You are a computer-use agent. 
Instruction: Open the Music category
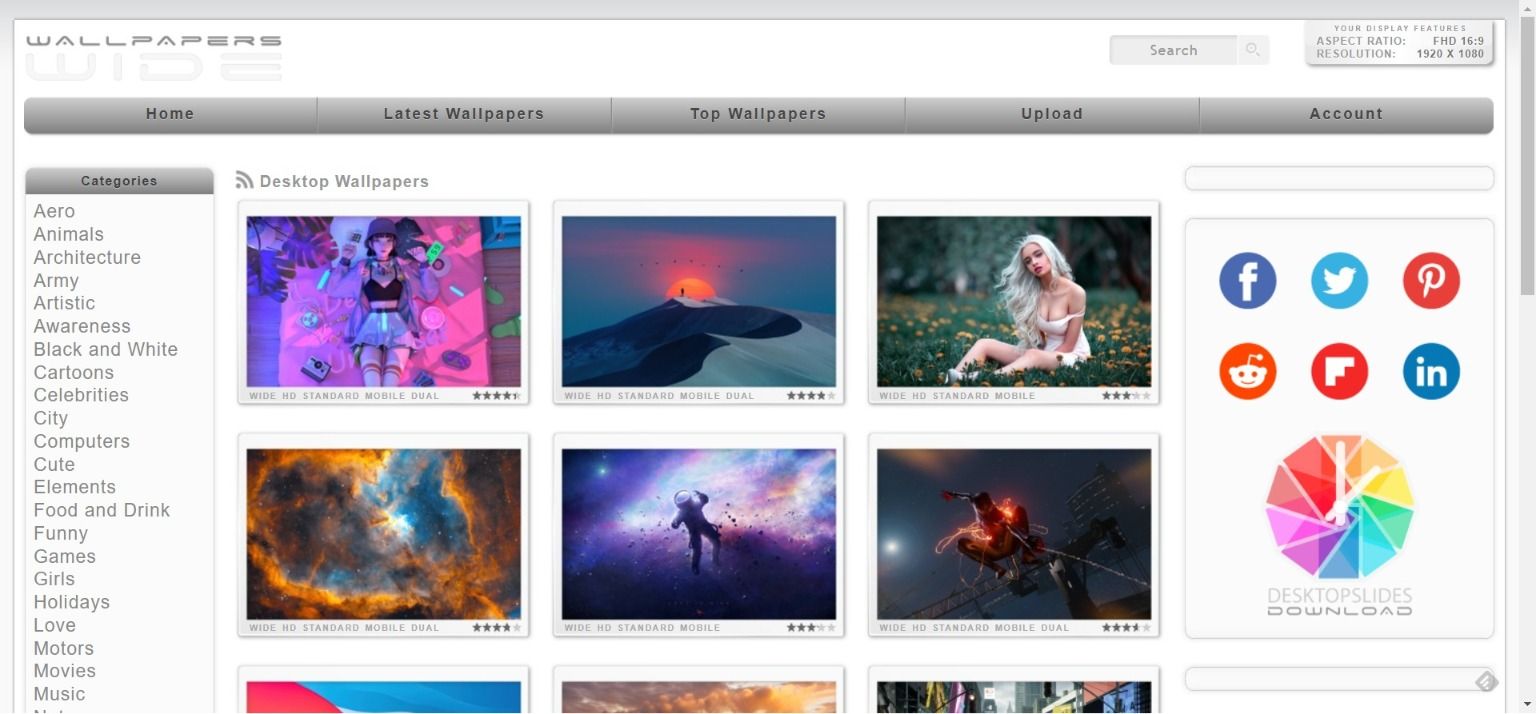coord(60,694)
